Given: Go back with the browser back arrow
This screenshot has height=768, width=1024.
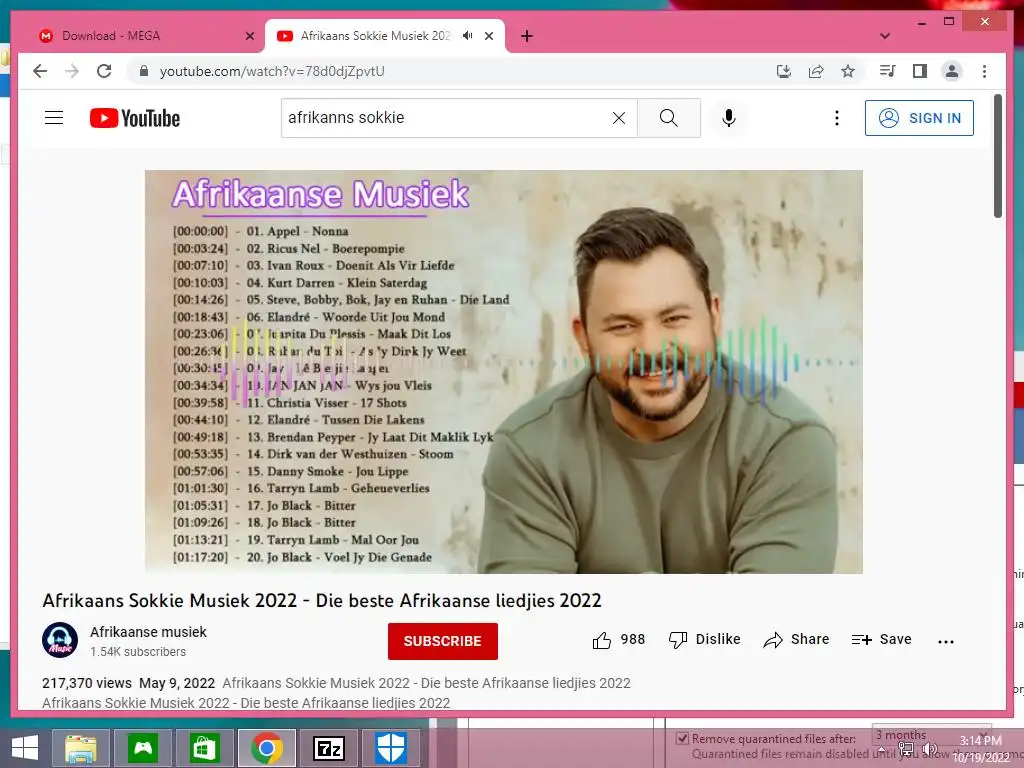Looking at the screenshot, I should tap(40, 71).
